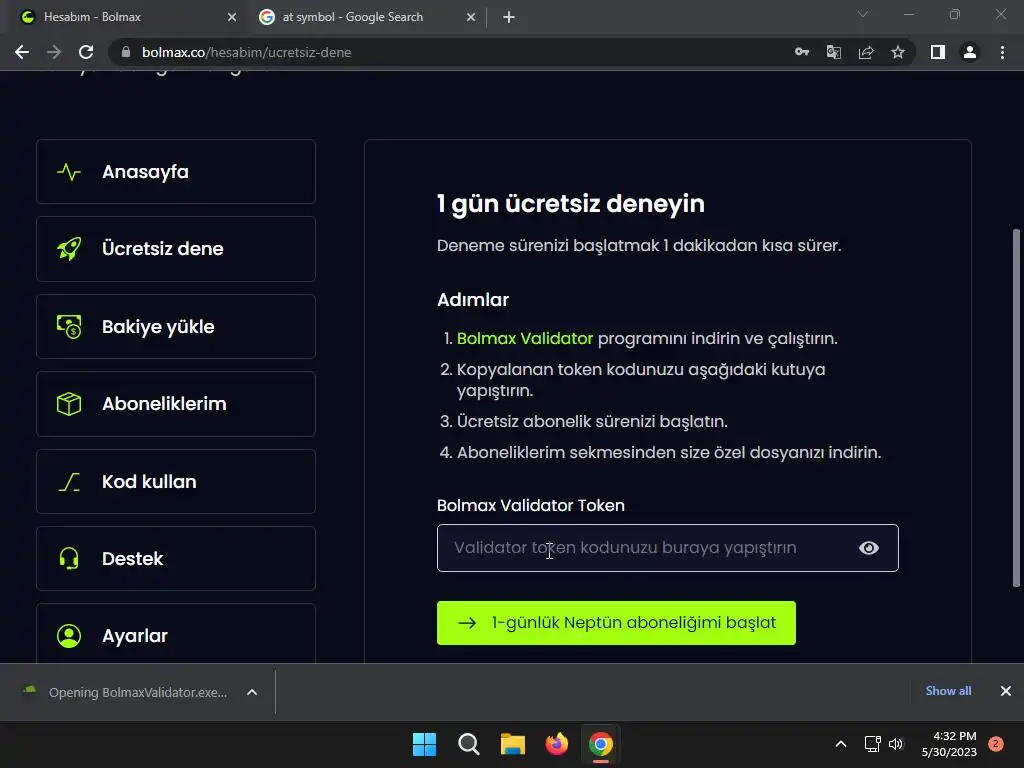Close the Hesabım - Bolmax tab

232,17
